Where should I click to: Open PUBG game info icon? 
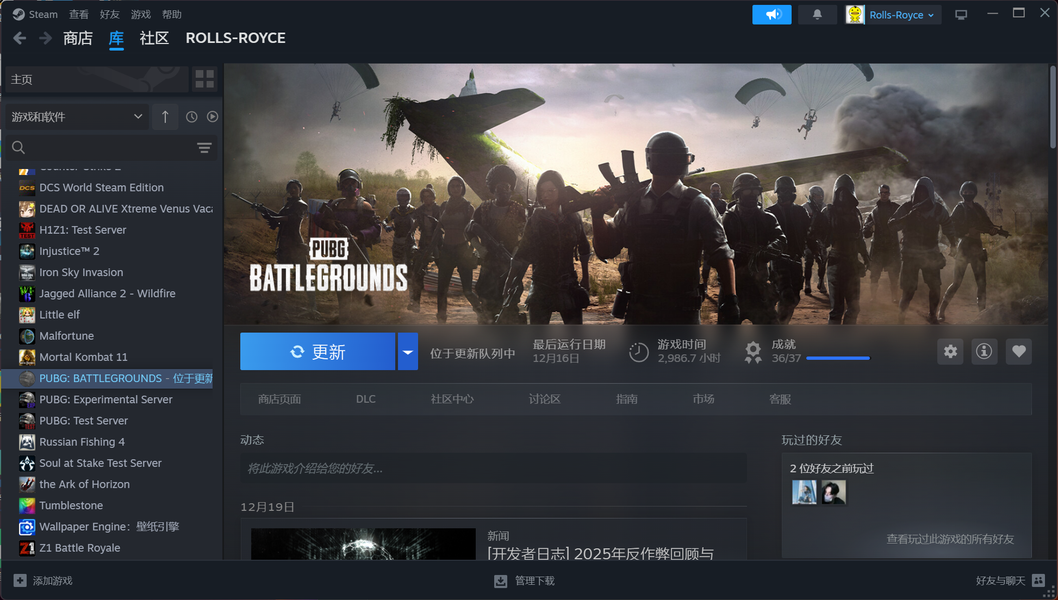(984, 351)
